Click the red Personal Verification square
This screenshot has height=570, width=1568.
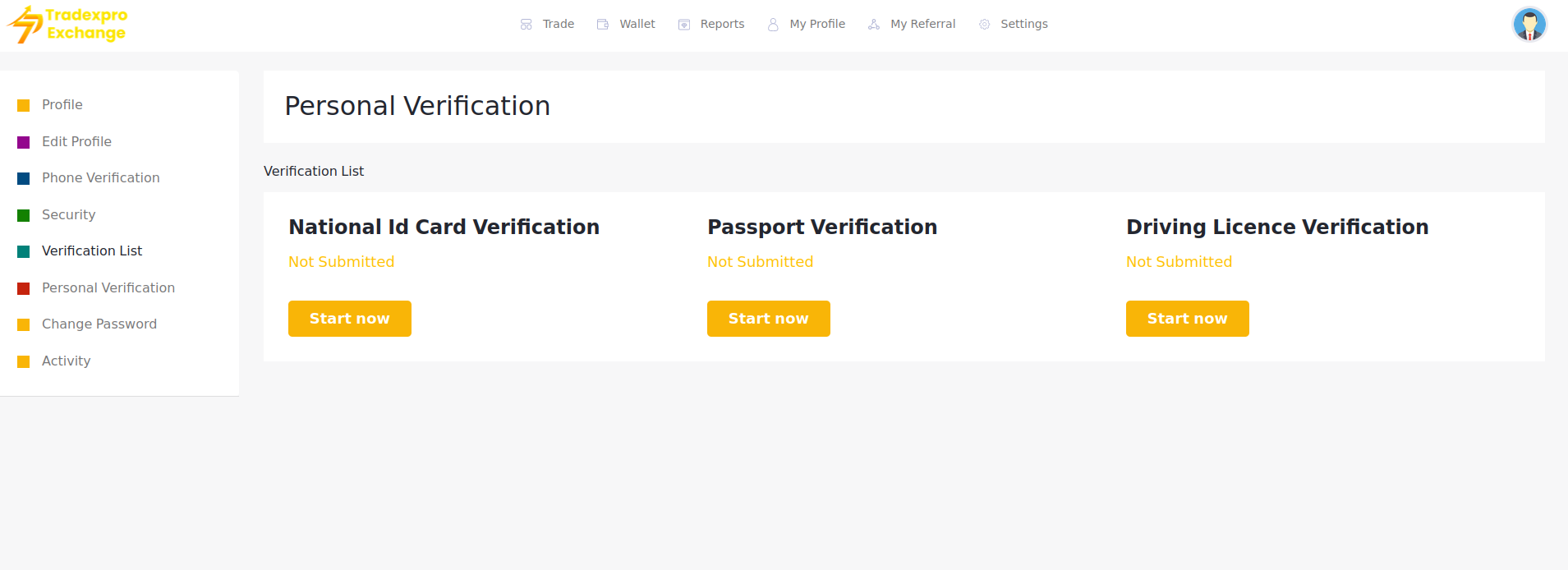(x=24, y=288)
